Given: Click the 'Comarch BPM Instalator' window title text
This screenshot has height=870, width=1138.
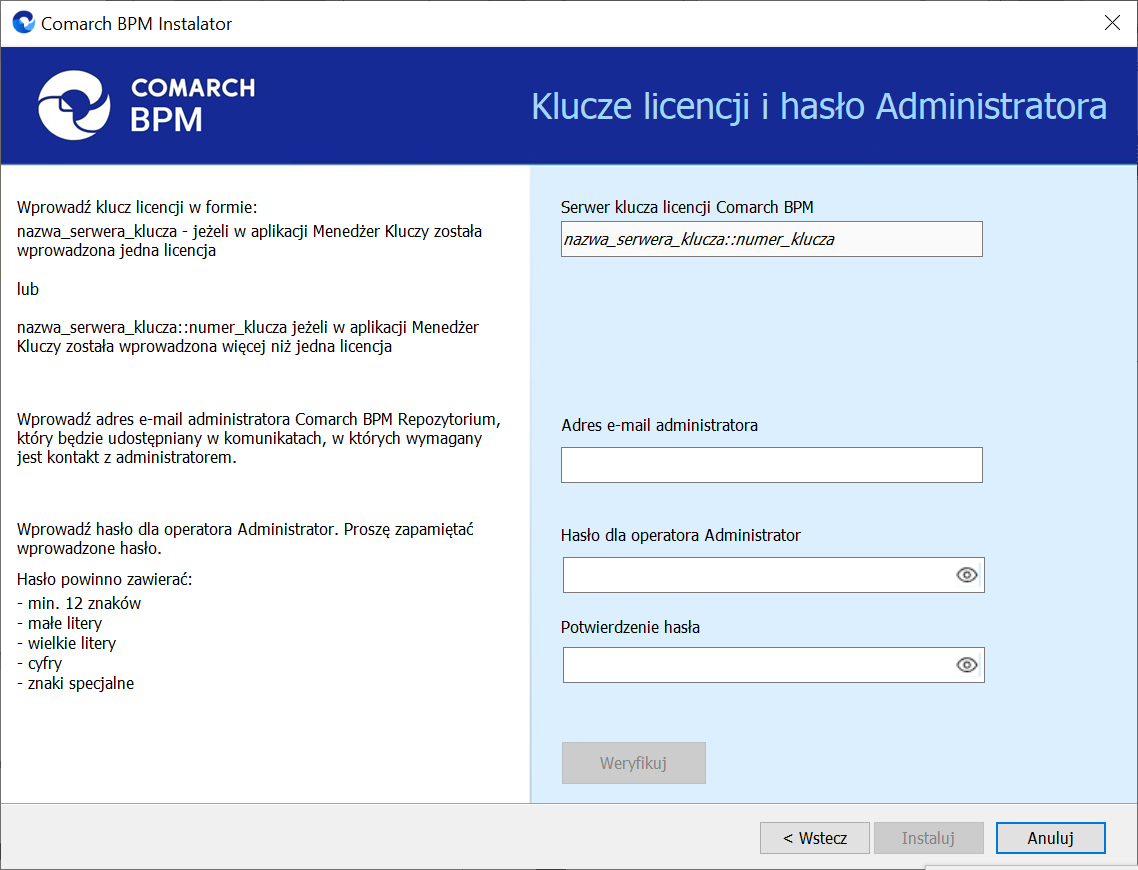Looking at the screenshot, I should tap(136, 24).
